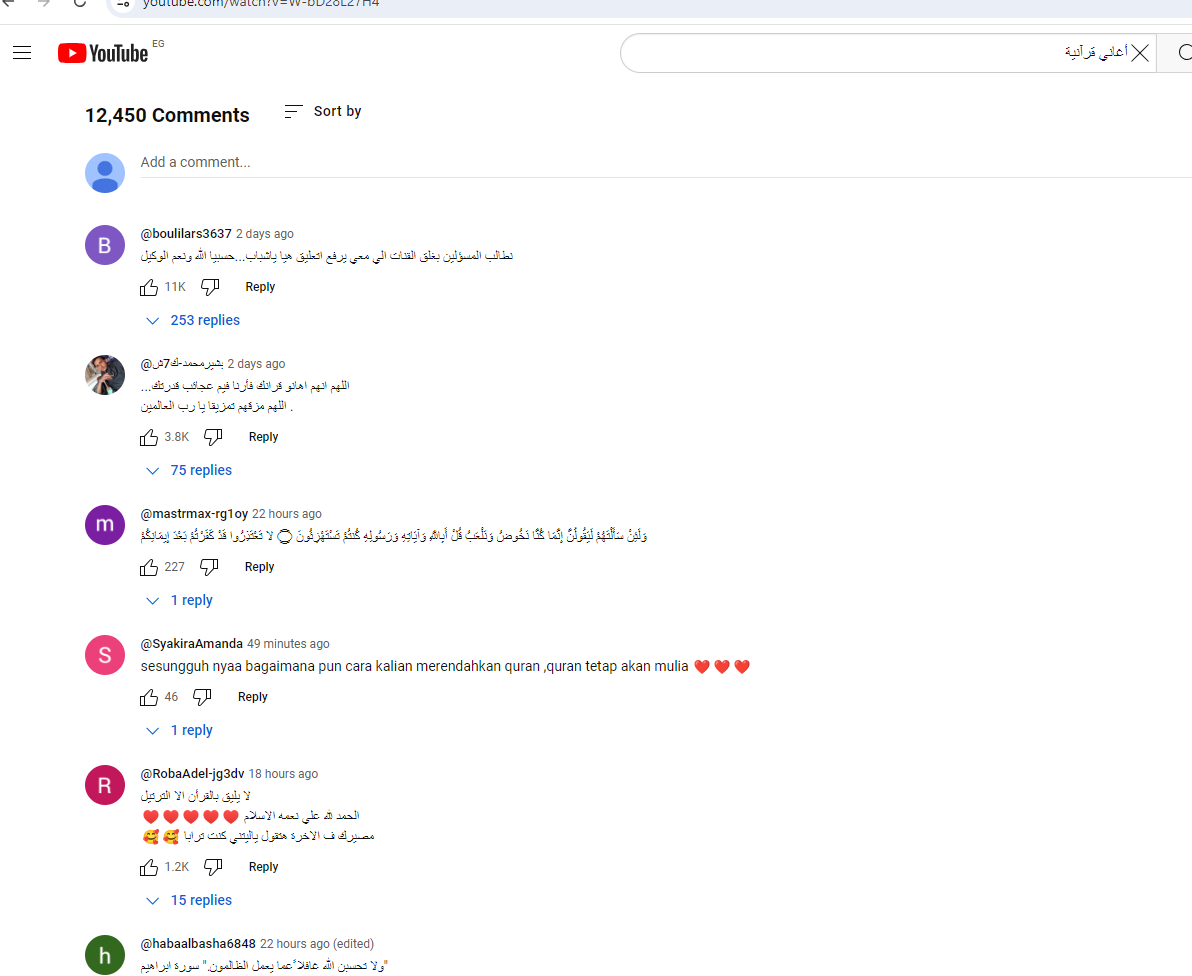Reply to the @mastrmax-rg1oy comment
1192x976 pixels.
point(259,567)
